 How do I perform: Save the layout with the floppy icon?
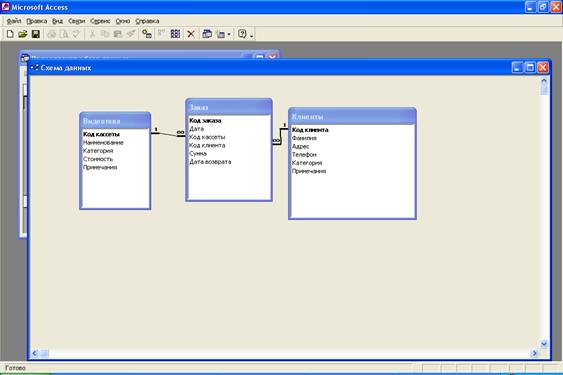36,34
